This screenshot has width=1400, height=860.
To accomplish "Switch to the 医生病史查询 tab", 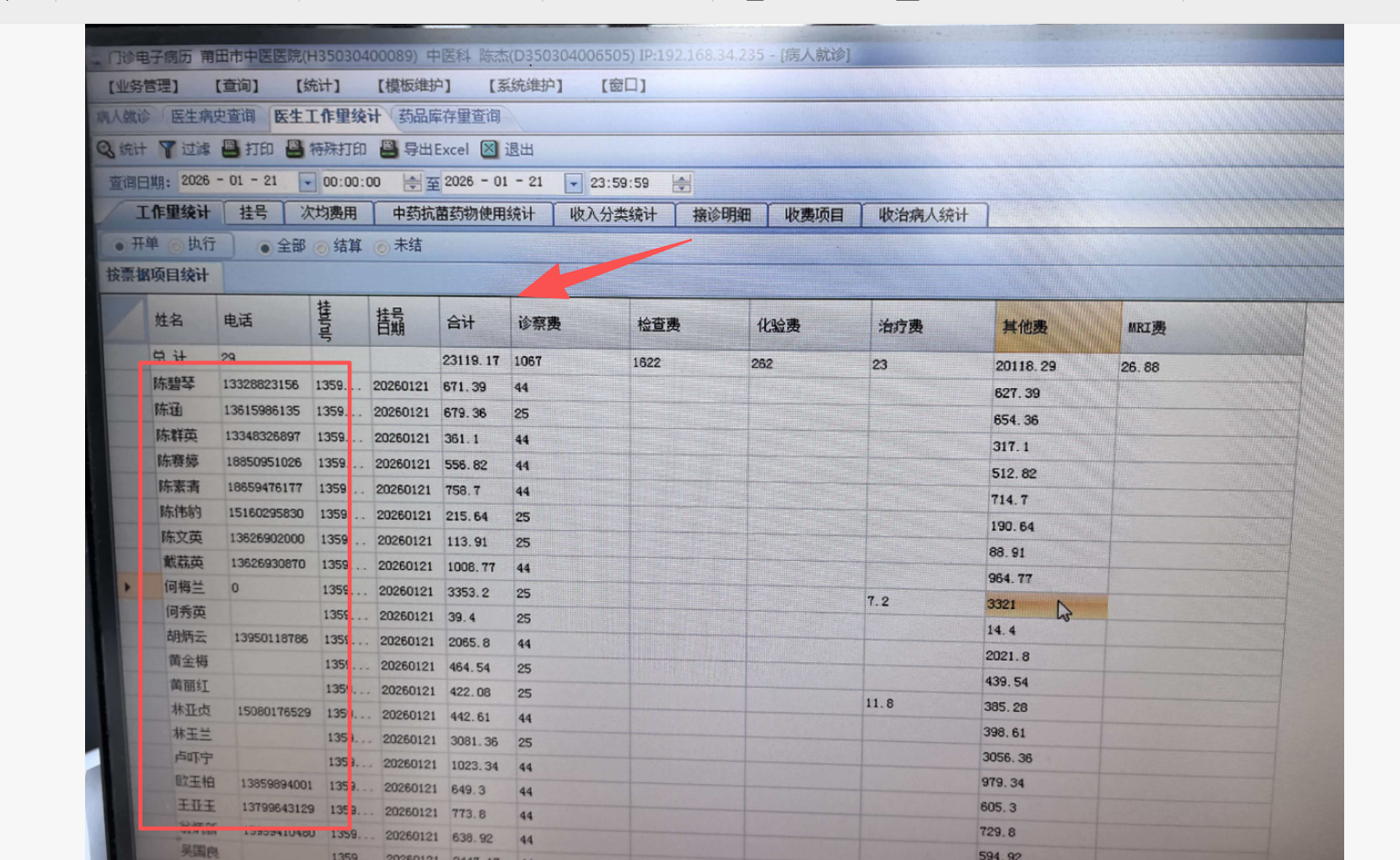I will [x=213, y=117].
